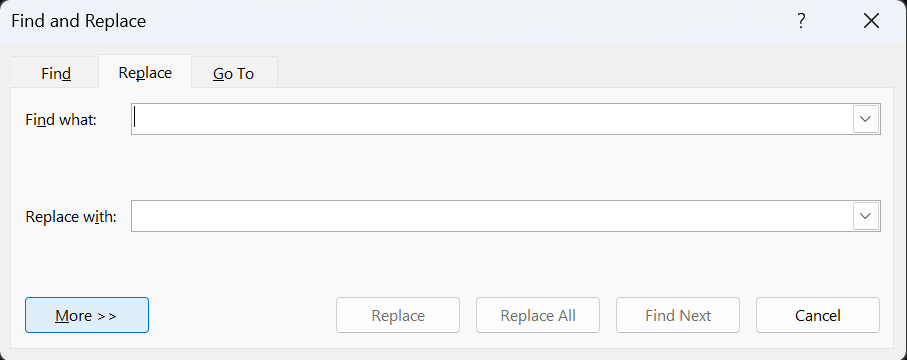The height and width of the screenshot is (360, 907).
Task: Click the Replace button
Action: coord(398,315)
